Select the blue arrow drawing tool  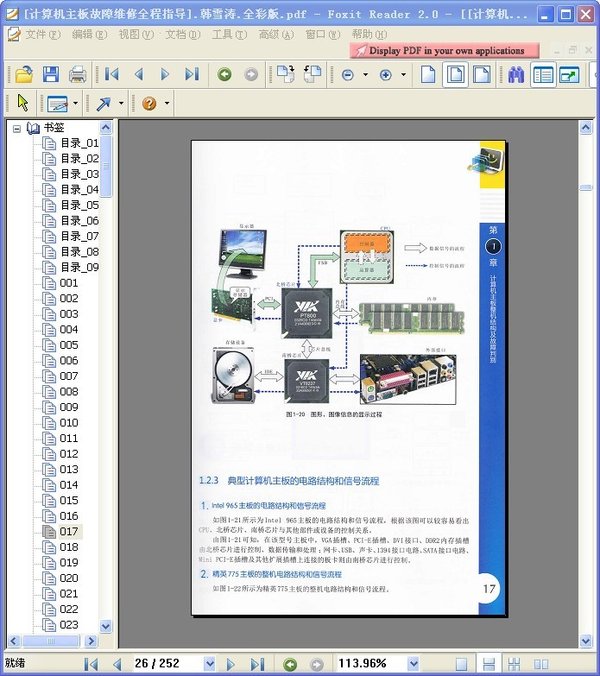[x=103, y=103]
